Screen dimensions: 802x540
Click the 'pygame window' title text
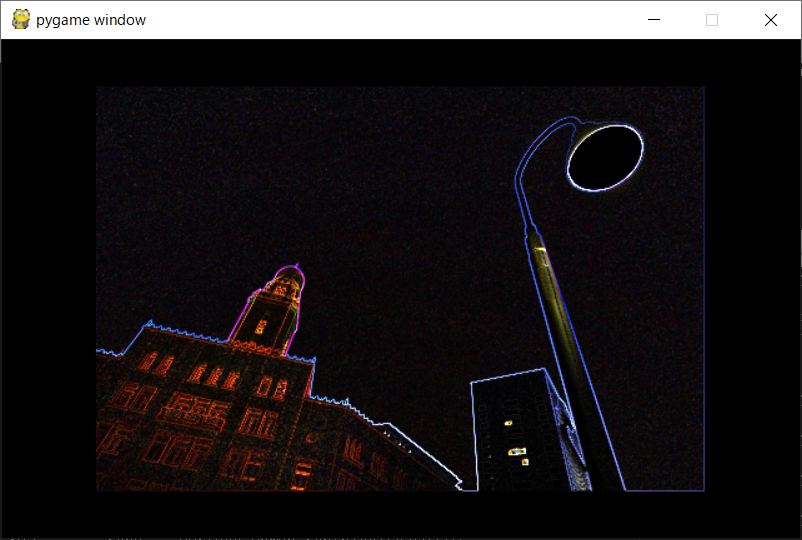point(91,20)
